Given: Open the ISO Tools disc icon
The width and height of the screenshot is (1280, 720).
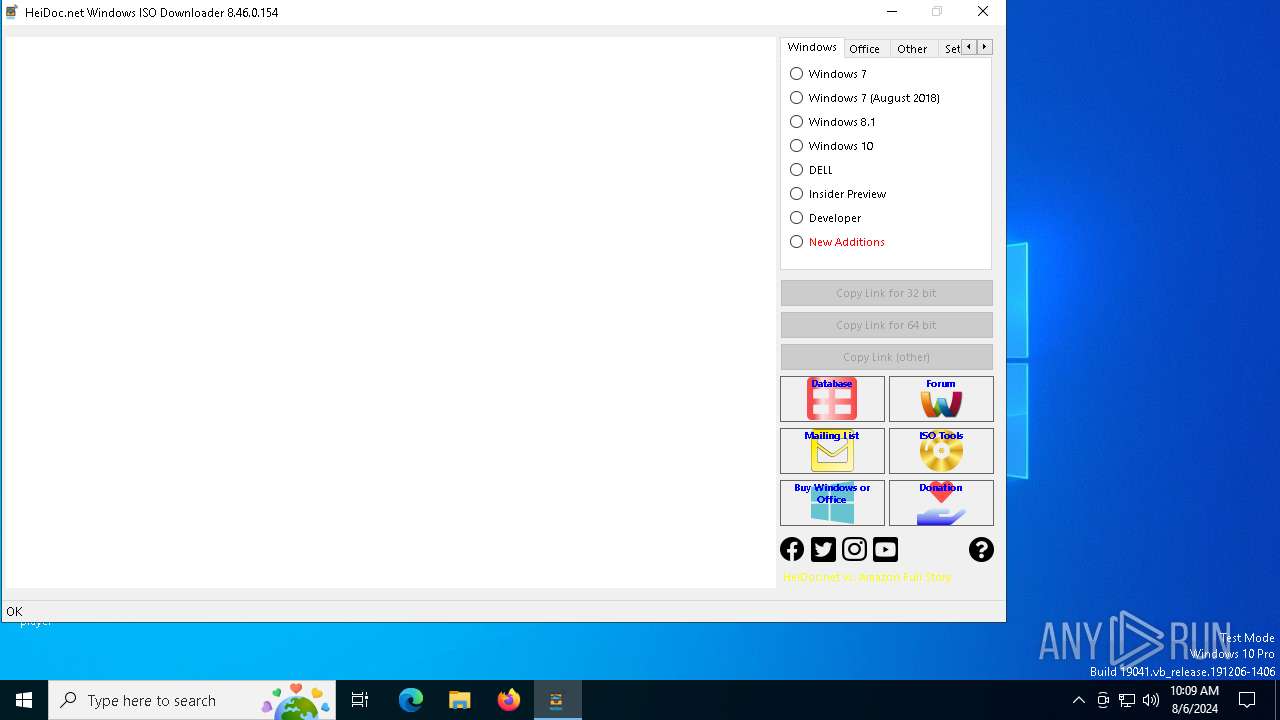Looking at the screenshot, I should 941,451.
